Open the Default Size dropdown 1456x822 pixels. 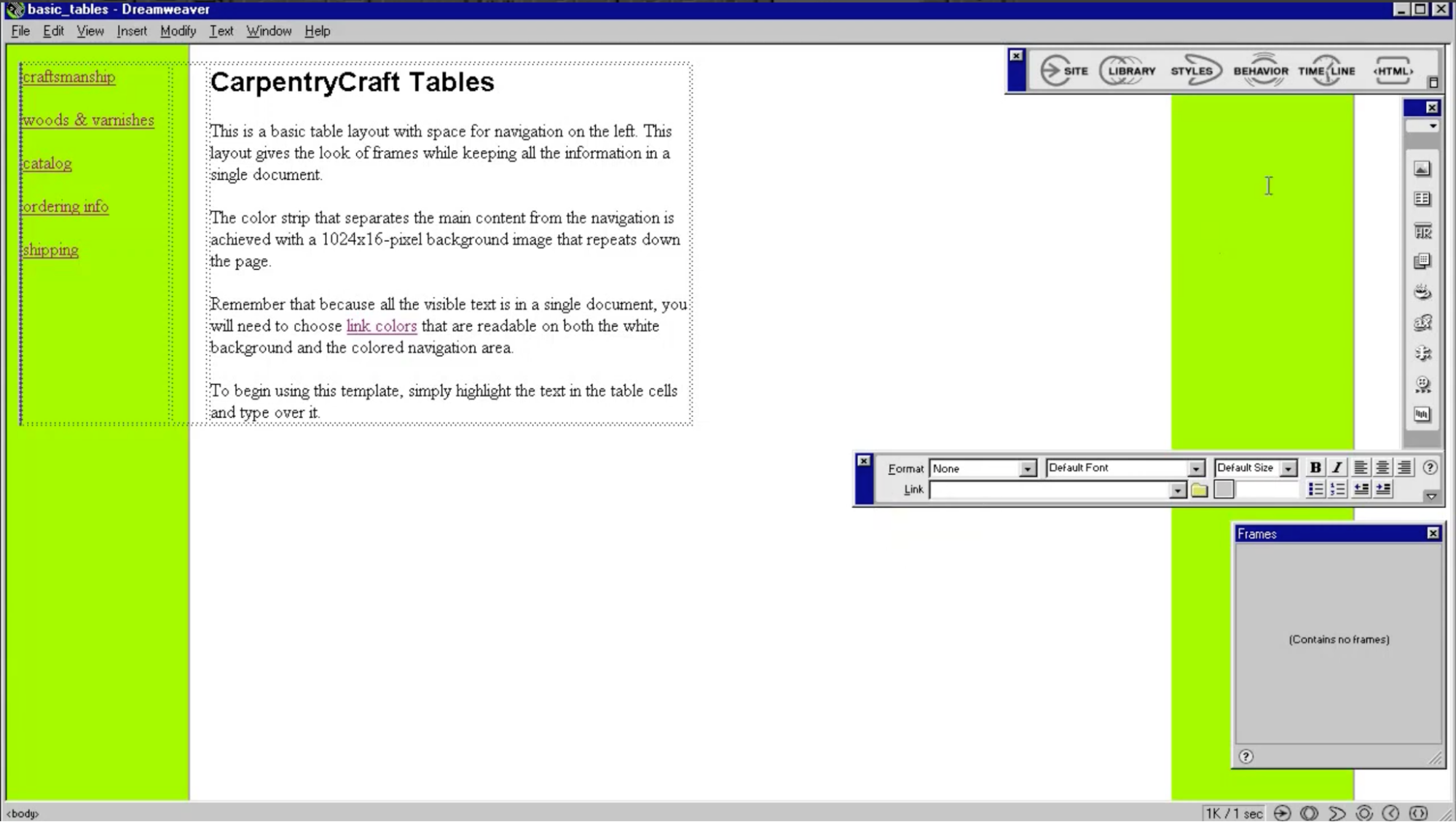(x=1288, y=468)
